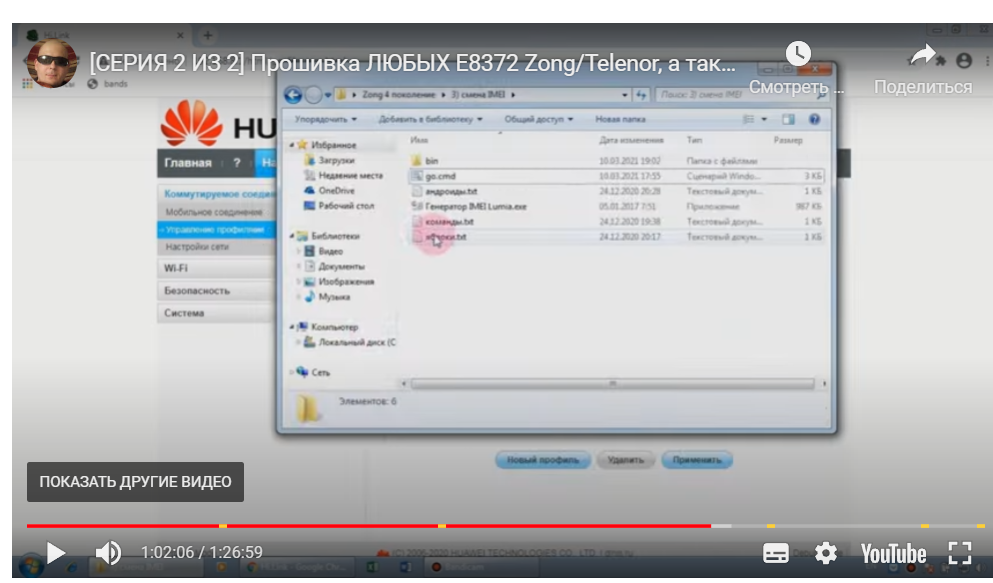Image resolution: width=993 pixels, height=583 pixels.
Task: Open the channel avatar thumbnail
Action: click(53, 63)
